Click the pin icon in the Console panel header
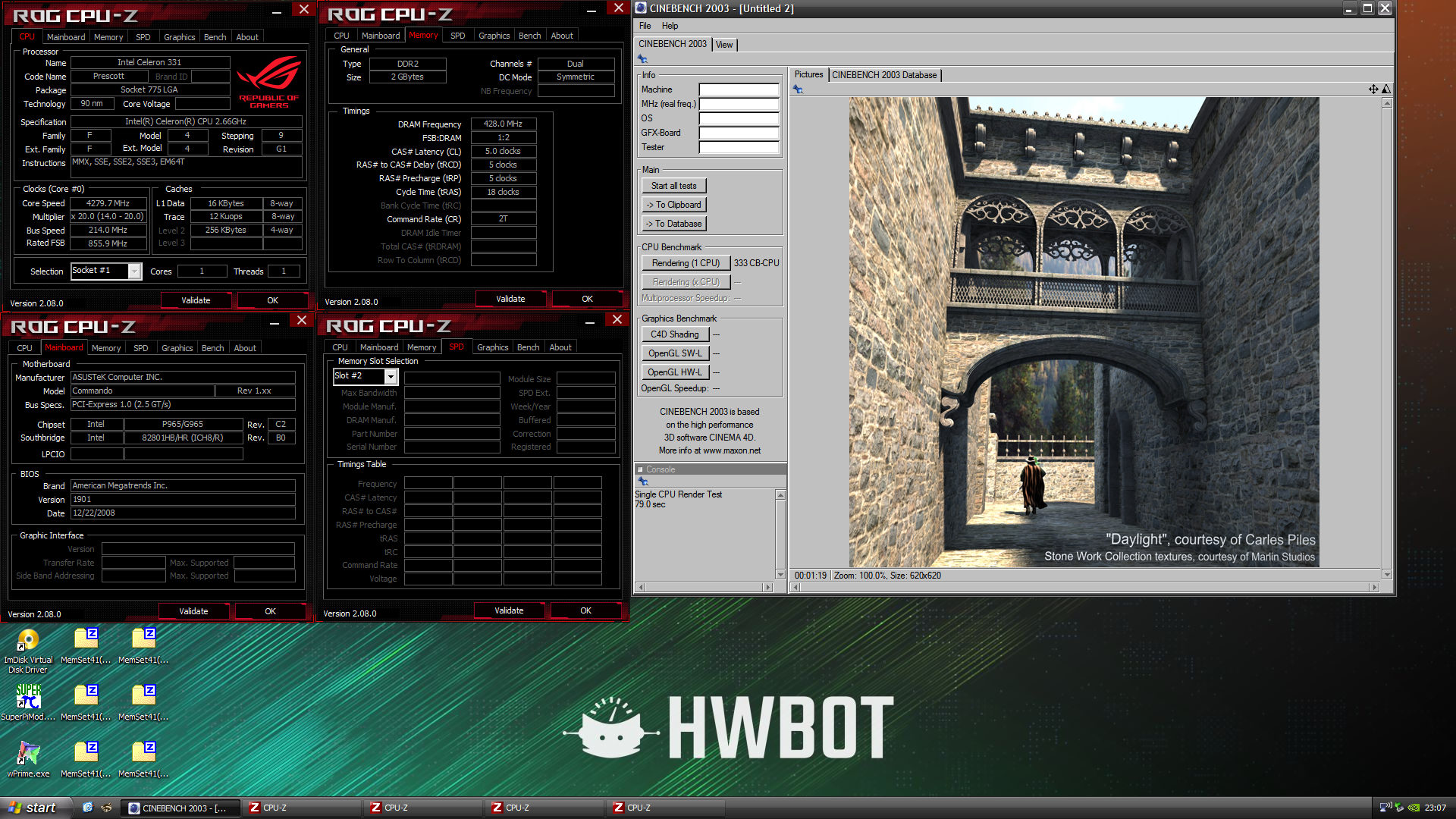 643,482
